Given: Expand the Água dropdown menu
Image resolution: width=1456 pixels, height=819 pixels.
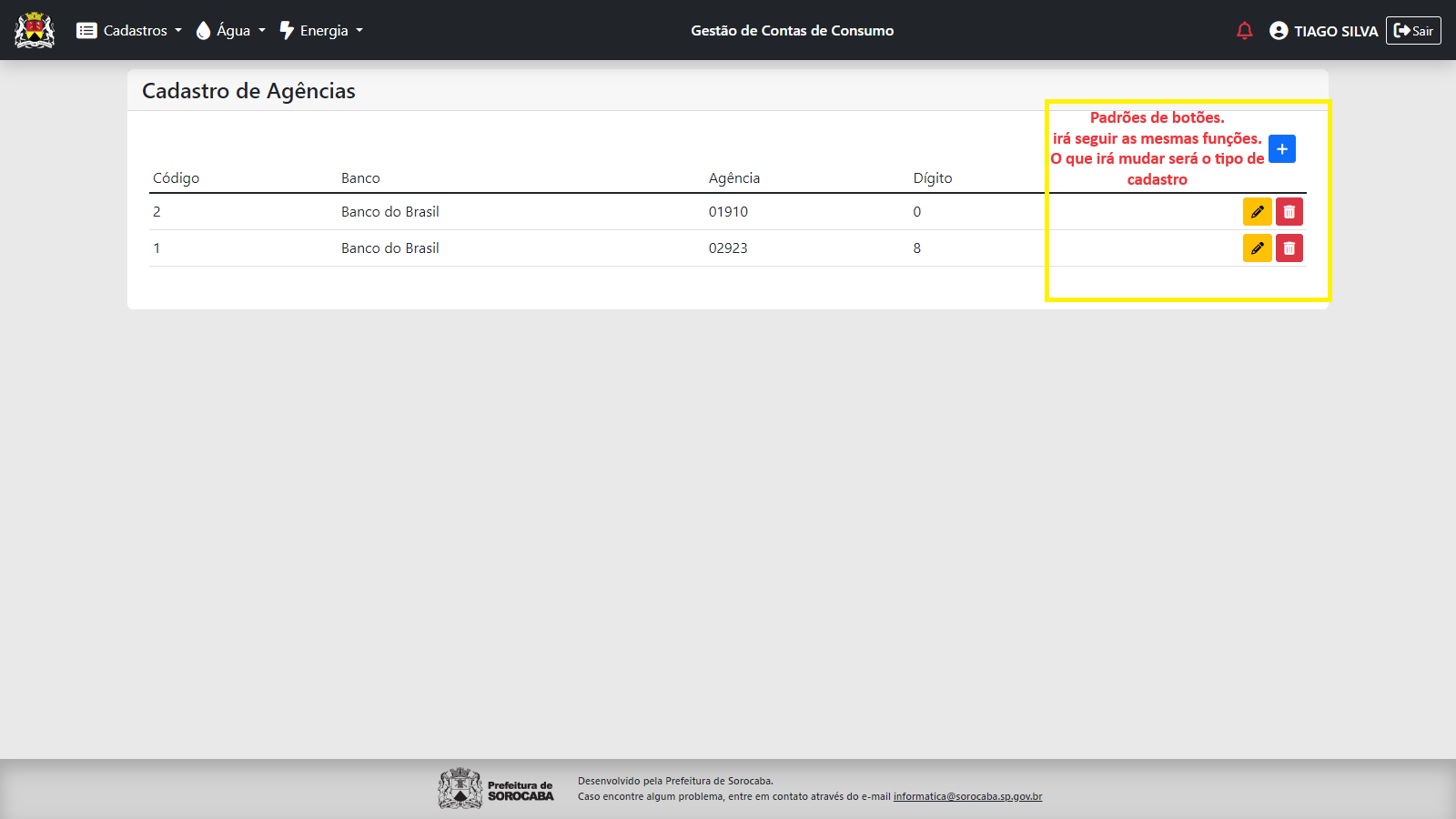Looking at the screenshot, I should 231,31.
